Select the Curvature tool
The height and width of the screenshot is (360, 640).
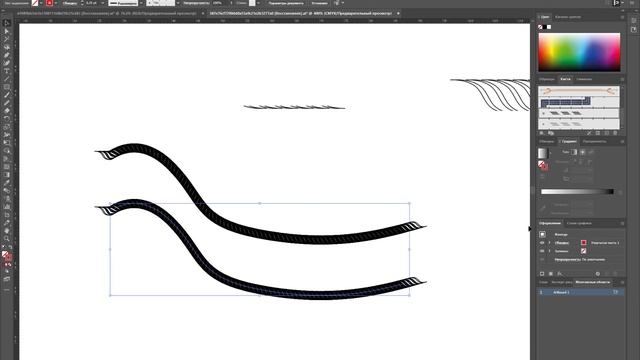coord(7,63)
